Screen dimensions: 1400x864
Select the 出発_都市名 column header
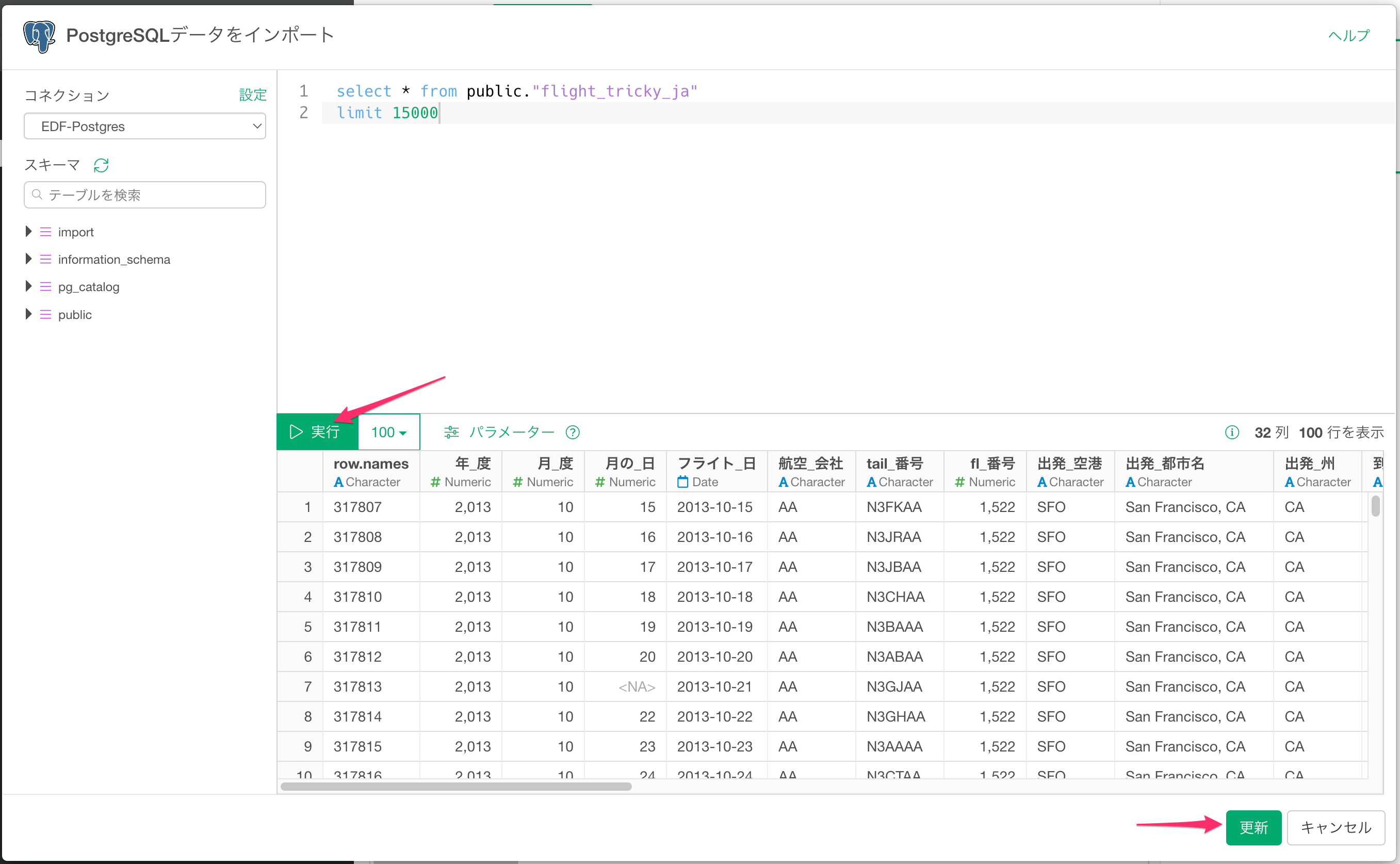tap(1194, 471)
